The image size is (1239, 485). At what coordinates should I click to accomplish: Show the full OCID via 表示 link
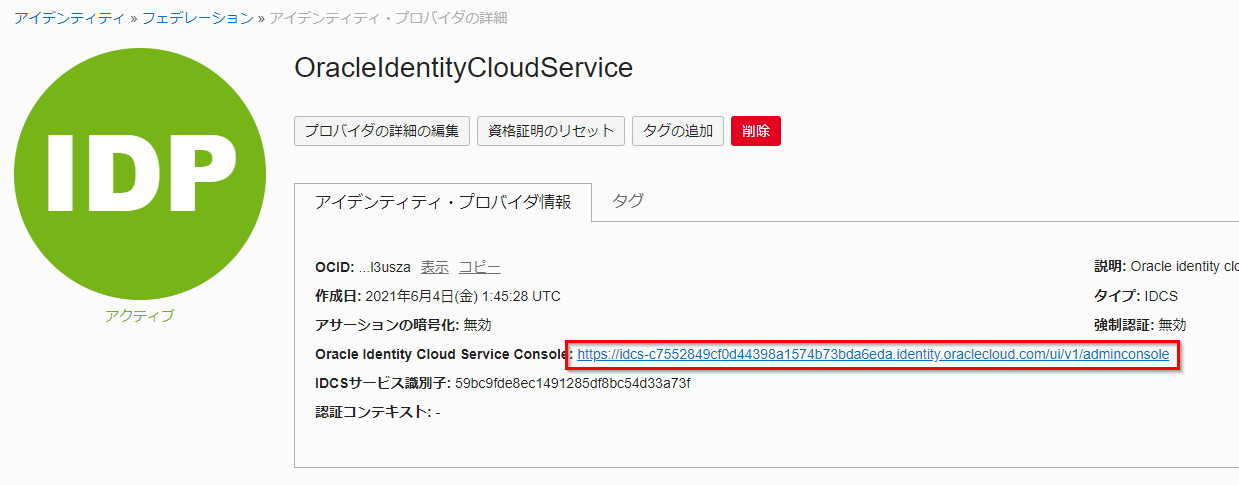[434, 267]
